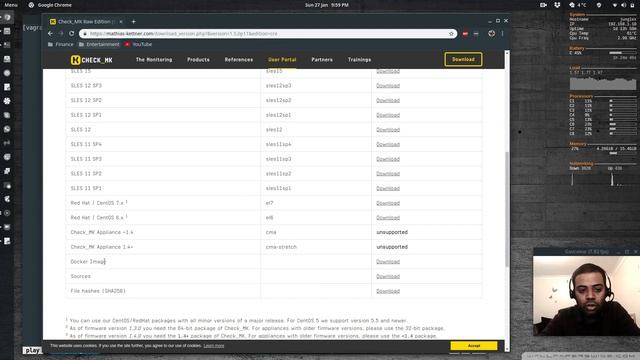The height and width of the screenshot is (360, 640).
Task: Select the 'el7' cell text
Action: pos(269,203)
